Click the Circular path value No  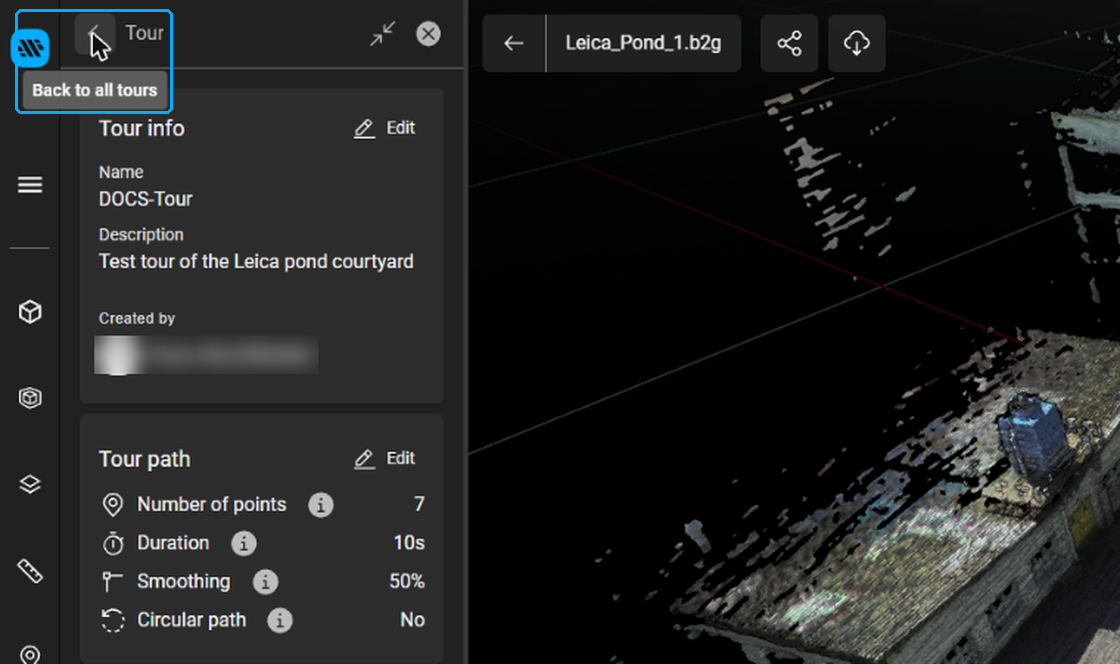click(x=413, y=620)
